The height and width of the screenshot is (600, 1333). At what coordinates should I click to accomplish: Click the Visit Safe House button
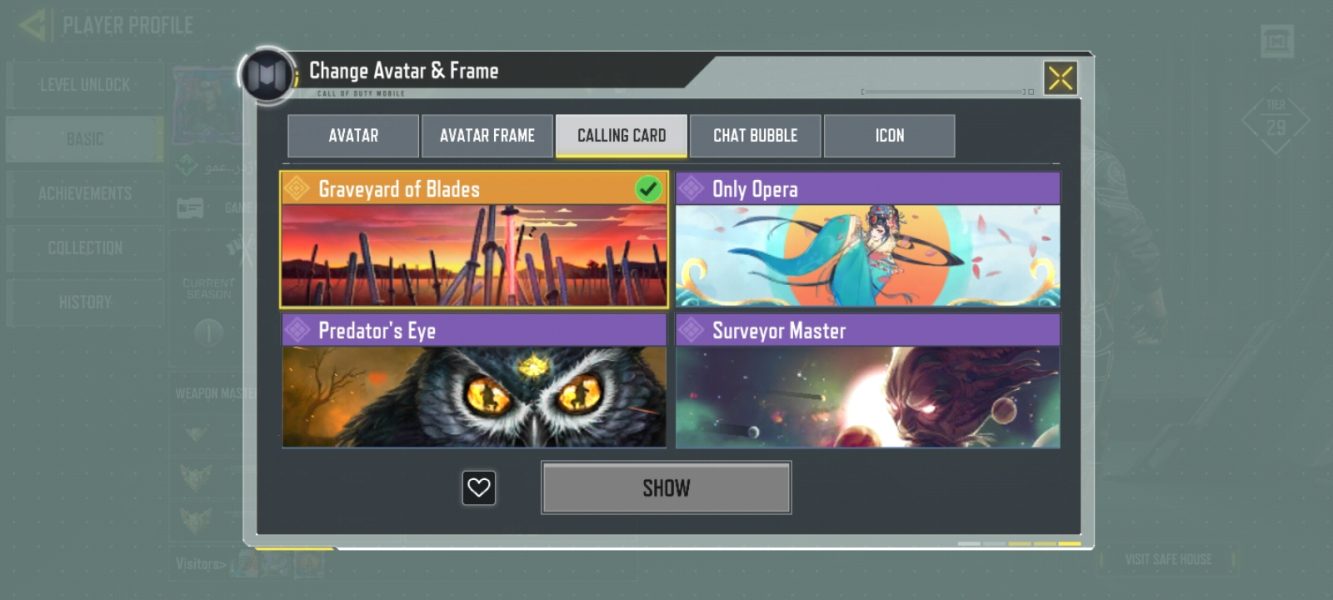click(1167, 560)
